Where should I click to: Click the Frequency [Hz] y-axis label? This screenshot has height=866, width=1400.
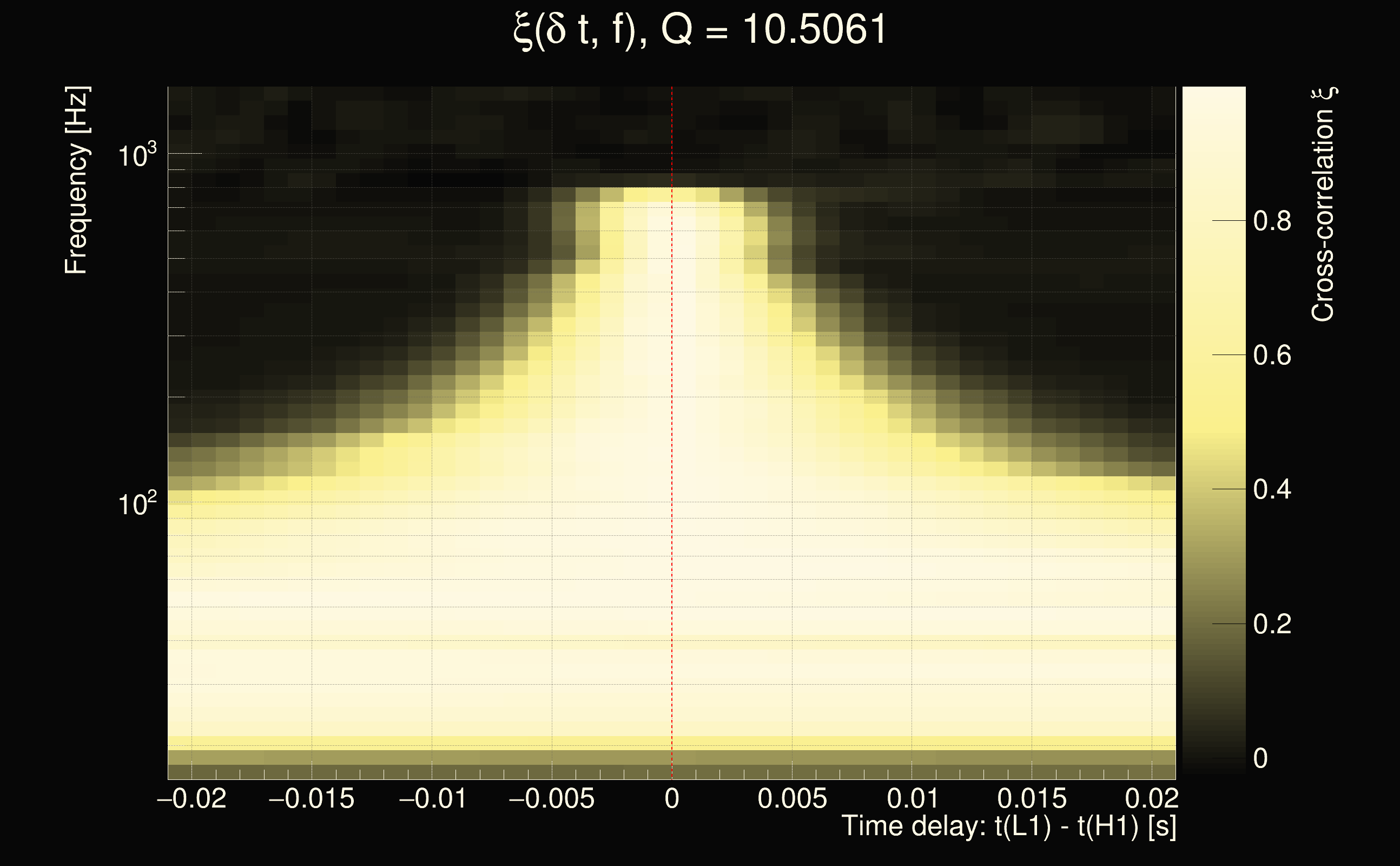77,180
